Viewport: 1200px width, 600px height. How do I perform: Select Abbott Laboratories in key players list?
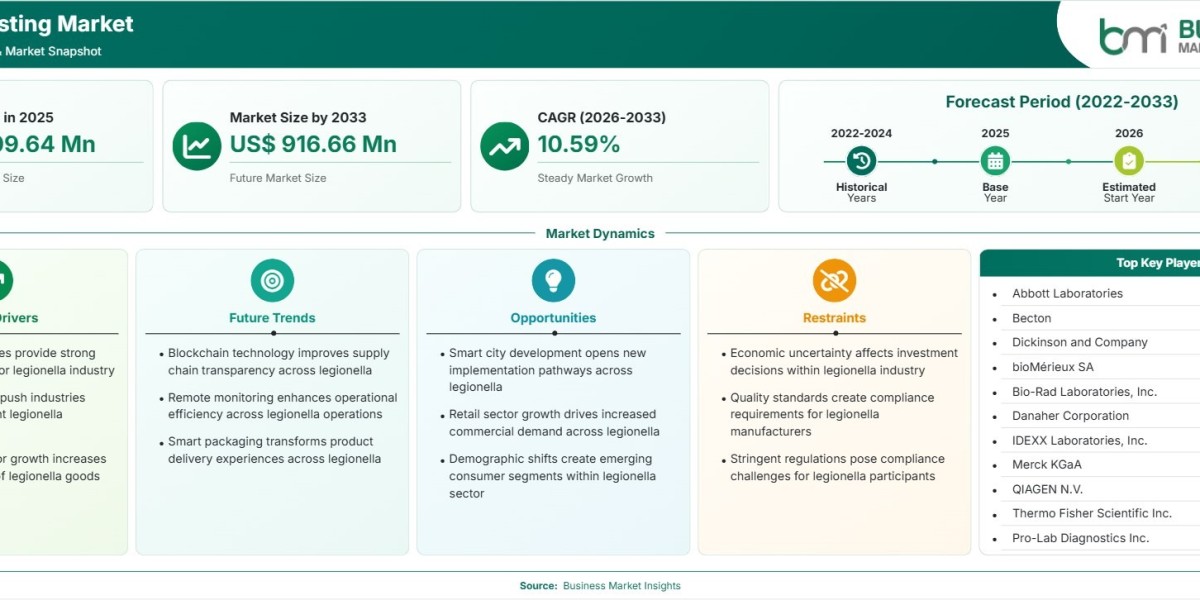[x=1067, y=293]
